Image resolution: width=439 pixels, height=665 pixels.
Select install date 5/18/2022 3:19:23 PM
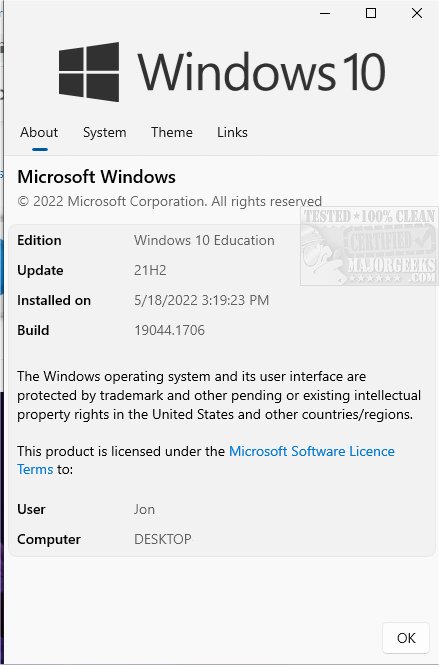(x=201, y=300)
